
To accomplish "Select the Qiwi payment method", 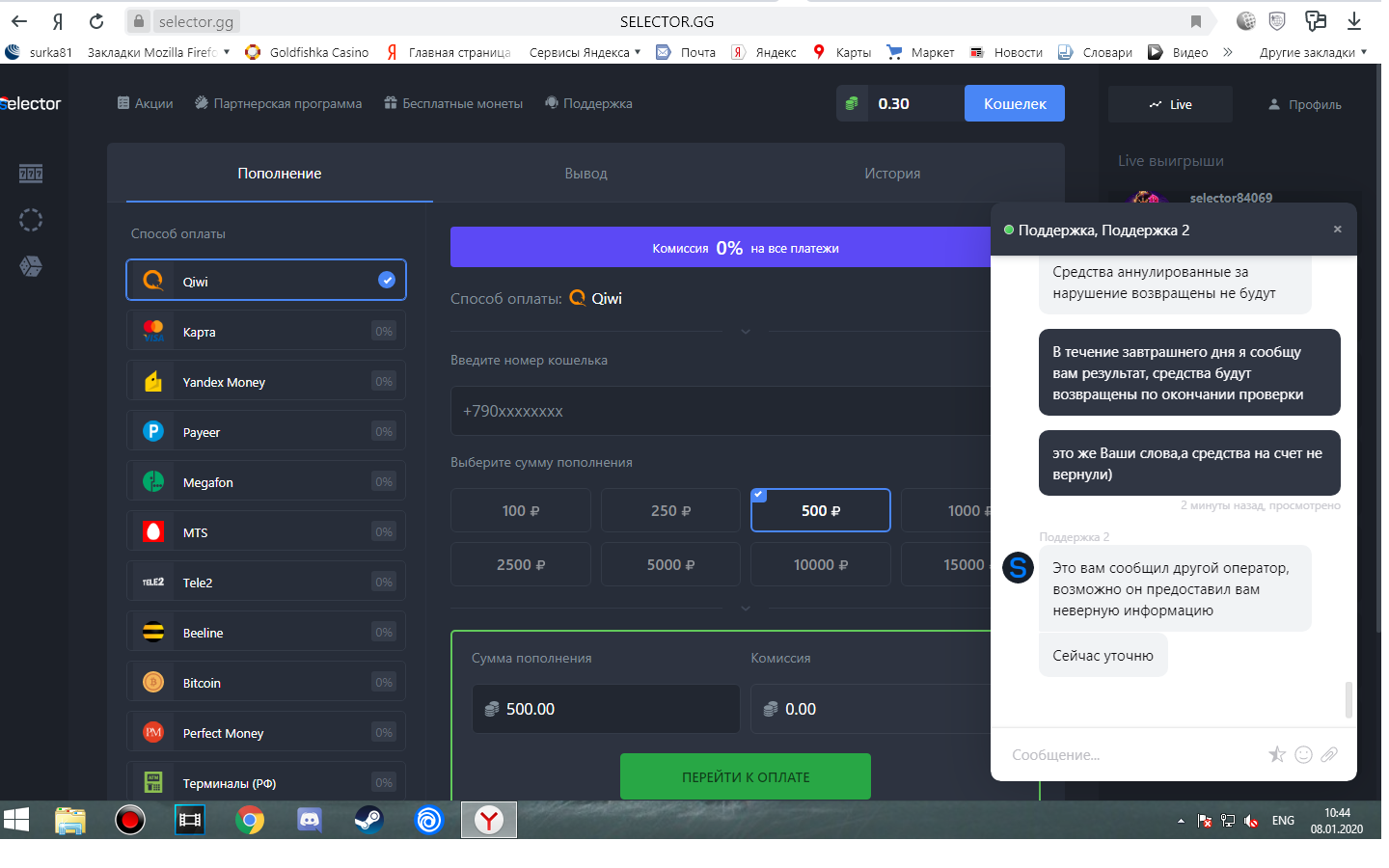I will tap(265, 281).
